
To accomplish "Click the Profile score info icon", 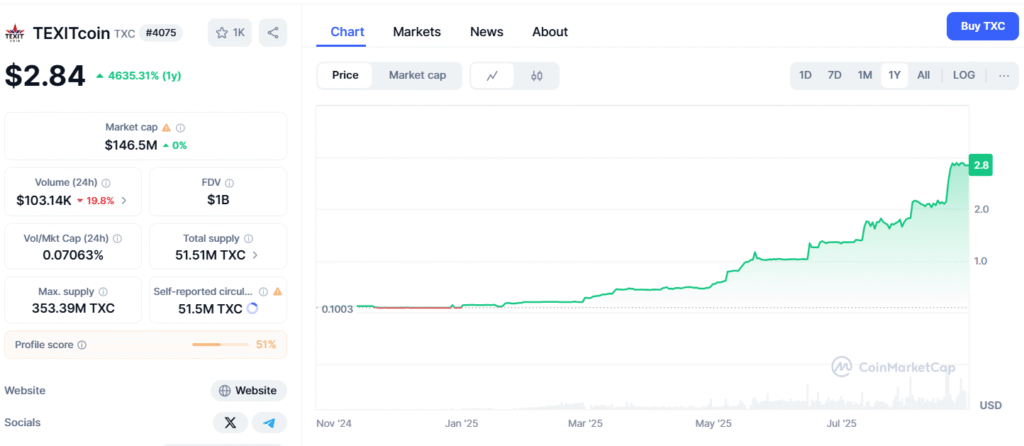I will [x=82, y=345].
